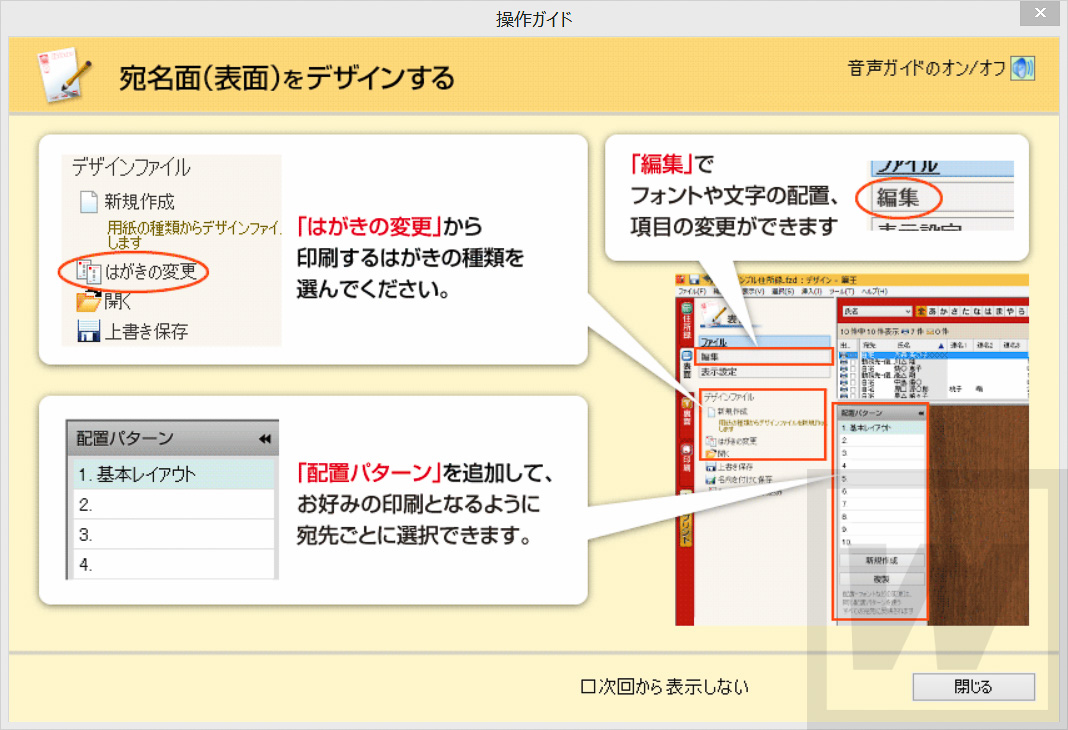The width and height of the screenshot is (1068, 730).
Task: Click the folder icon beside large 開く
Action: 89,300
